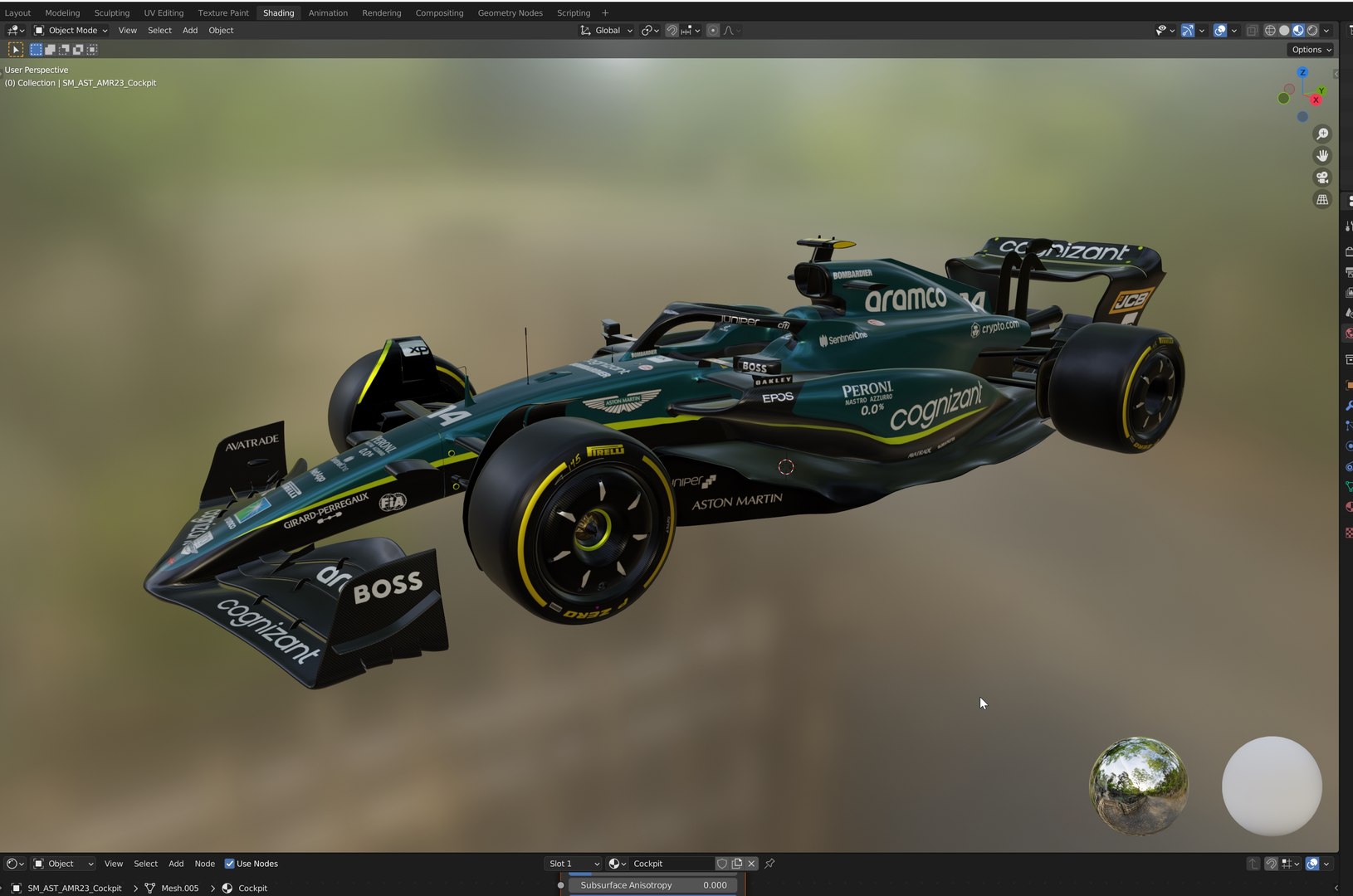Open snapping options dropdown in viewport
The image size is (1353, 896).
click(691, 31)
